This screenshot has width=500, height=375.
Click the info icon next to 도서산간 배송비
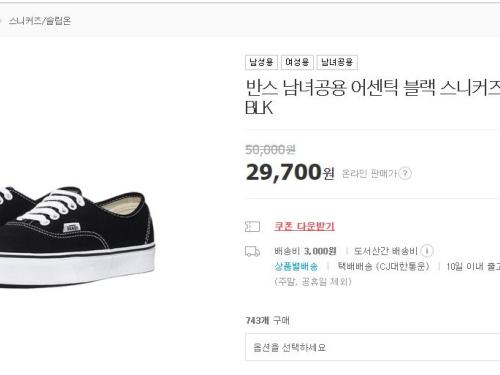coord(427,251)
